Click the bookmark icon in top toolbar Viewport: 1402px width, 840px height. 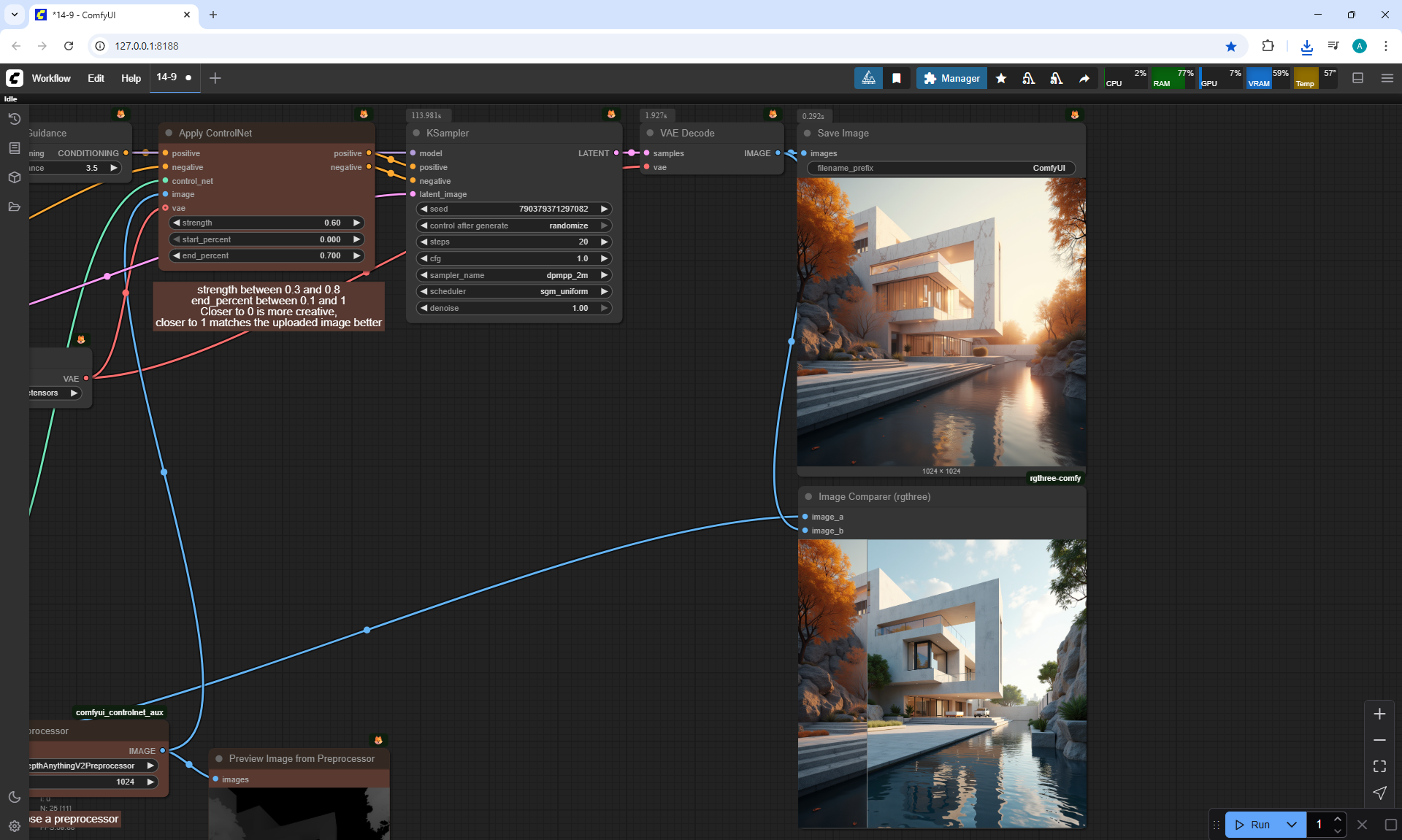click(897, 78)
